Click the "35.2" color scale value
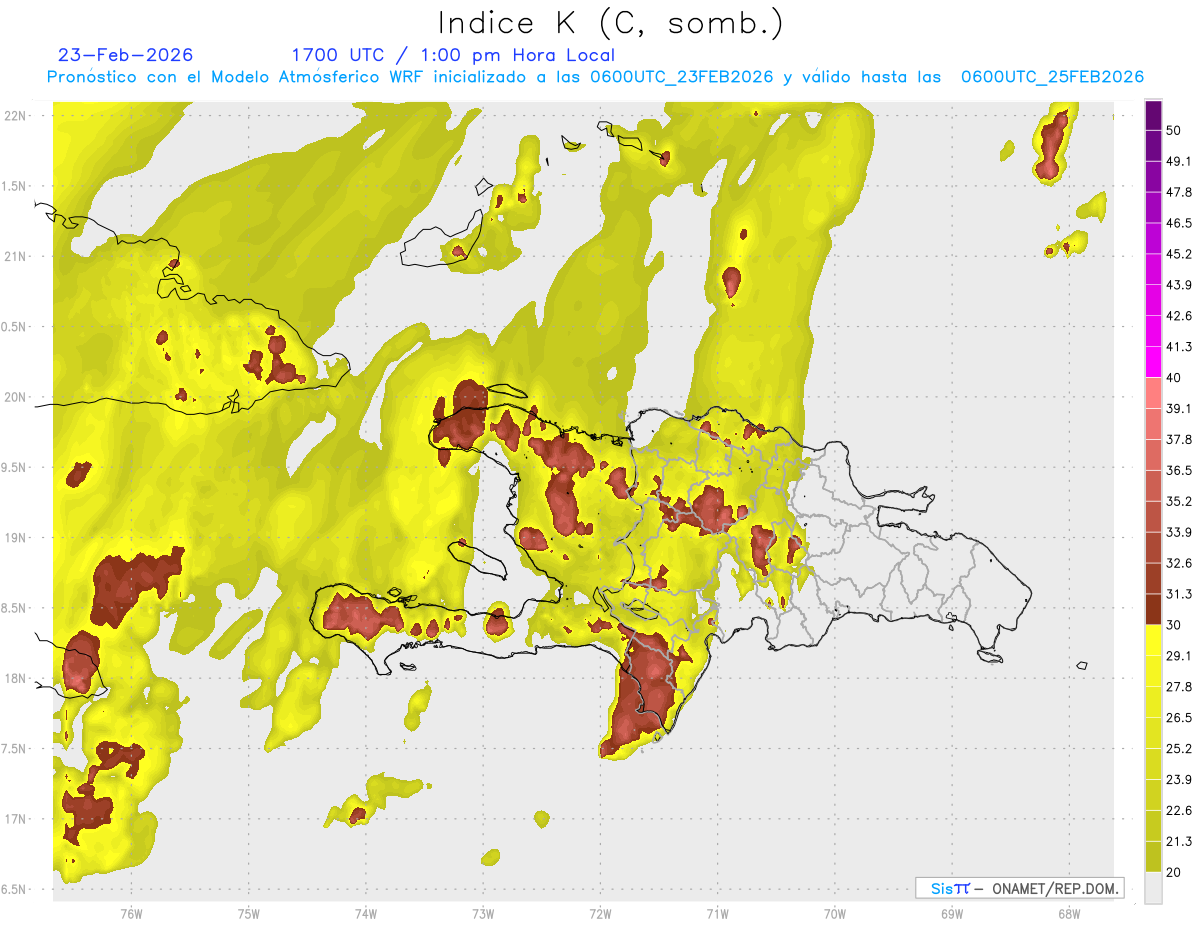This screenshot has width=1200, height=927. 1178,501
